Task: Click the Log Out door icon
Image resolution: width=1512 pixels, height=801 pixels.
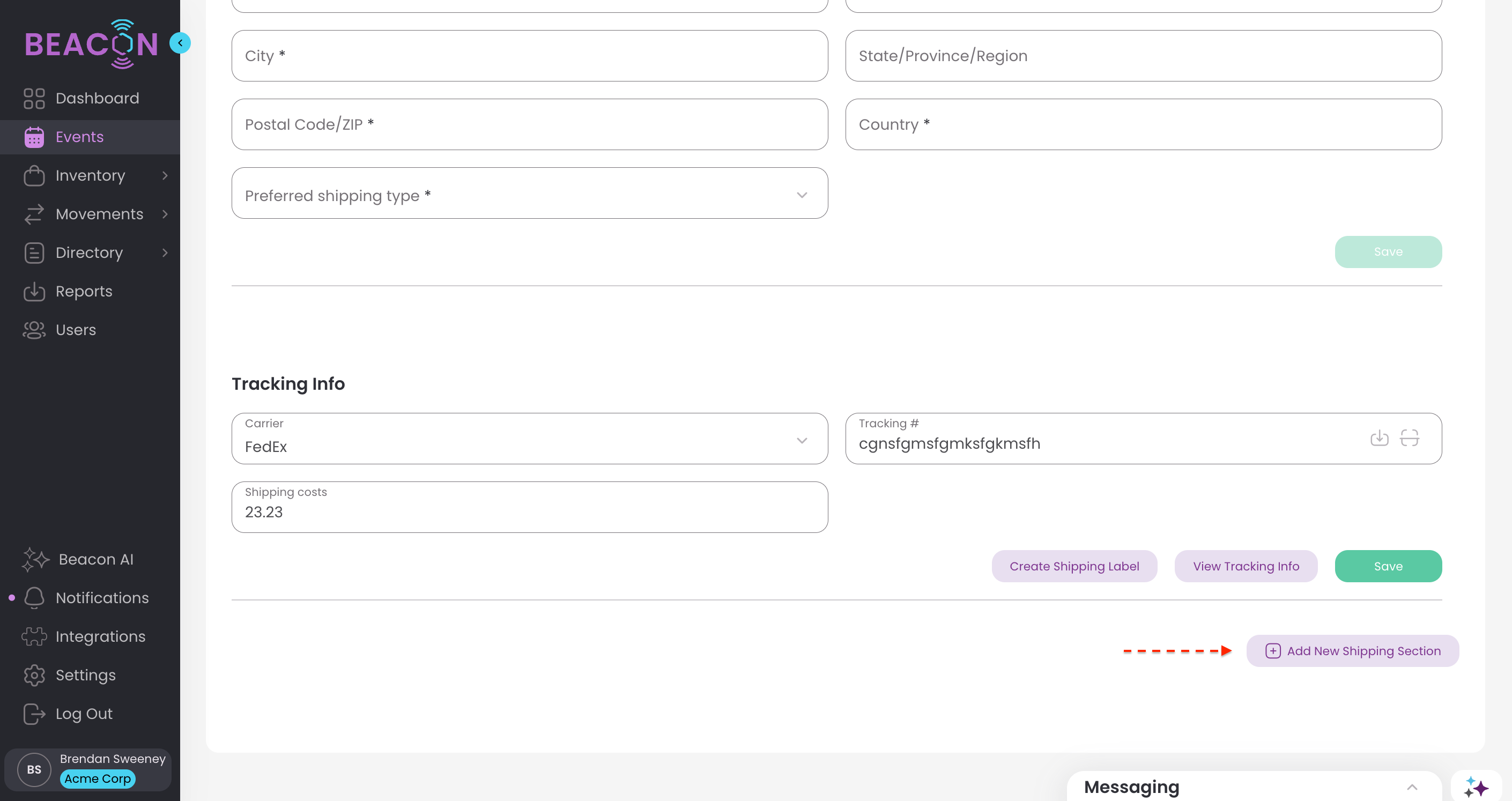Action: coord(34,714)
